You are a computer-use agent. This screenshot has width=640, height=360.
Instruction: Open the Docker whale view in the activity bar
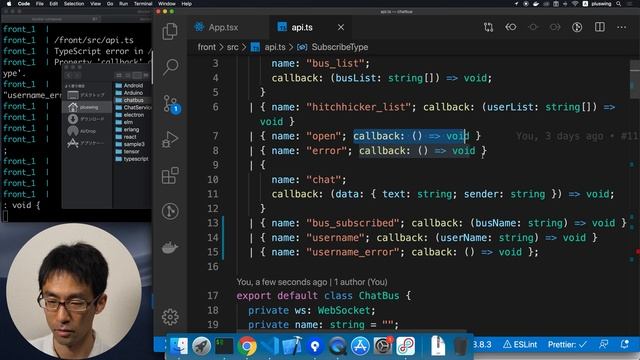pyautogui.click(x=170, y=247)
